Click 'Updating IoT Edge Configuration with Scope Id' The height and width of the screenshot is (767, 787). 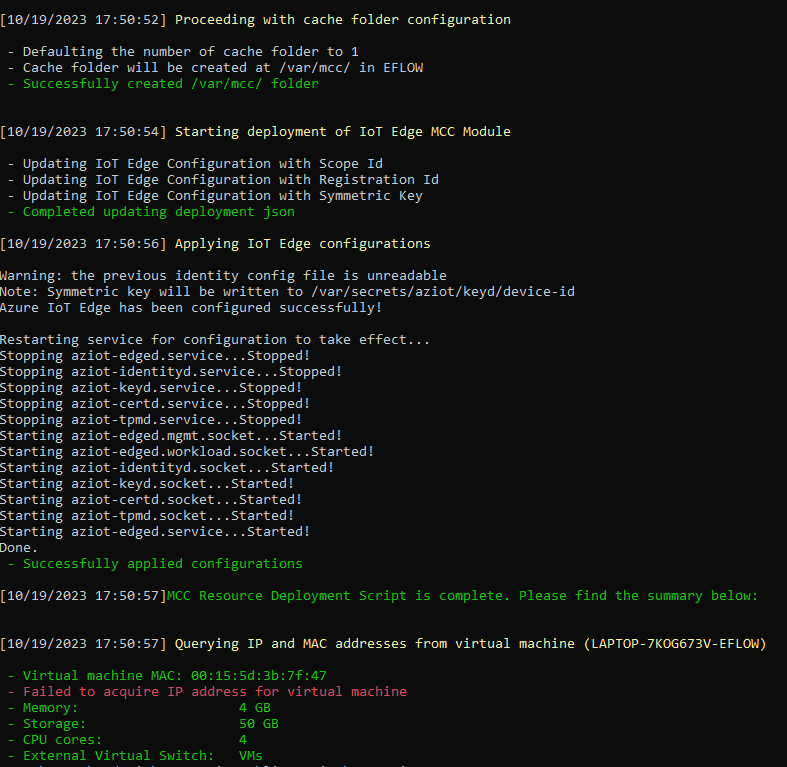[x=203, y=164]
